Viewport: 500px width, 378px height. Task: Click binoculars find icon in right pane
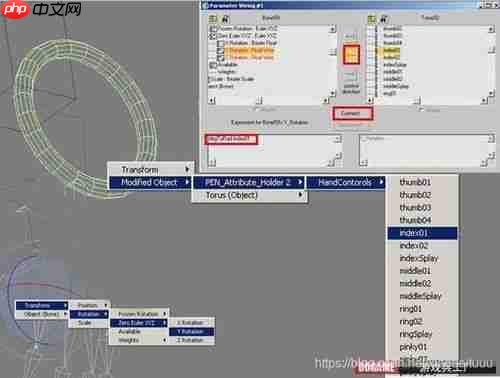[384, 19]
